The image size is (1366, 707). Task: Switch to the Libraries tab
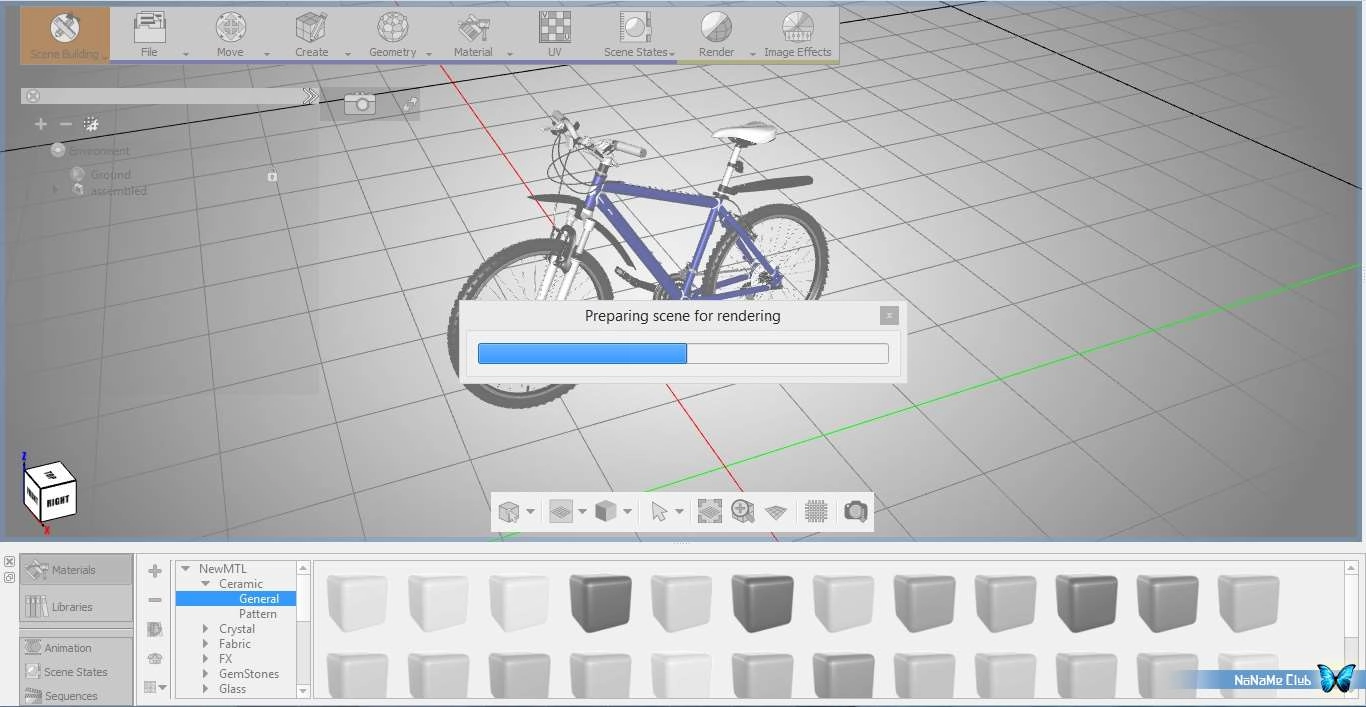point(76,607)
